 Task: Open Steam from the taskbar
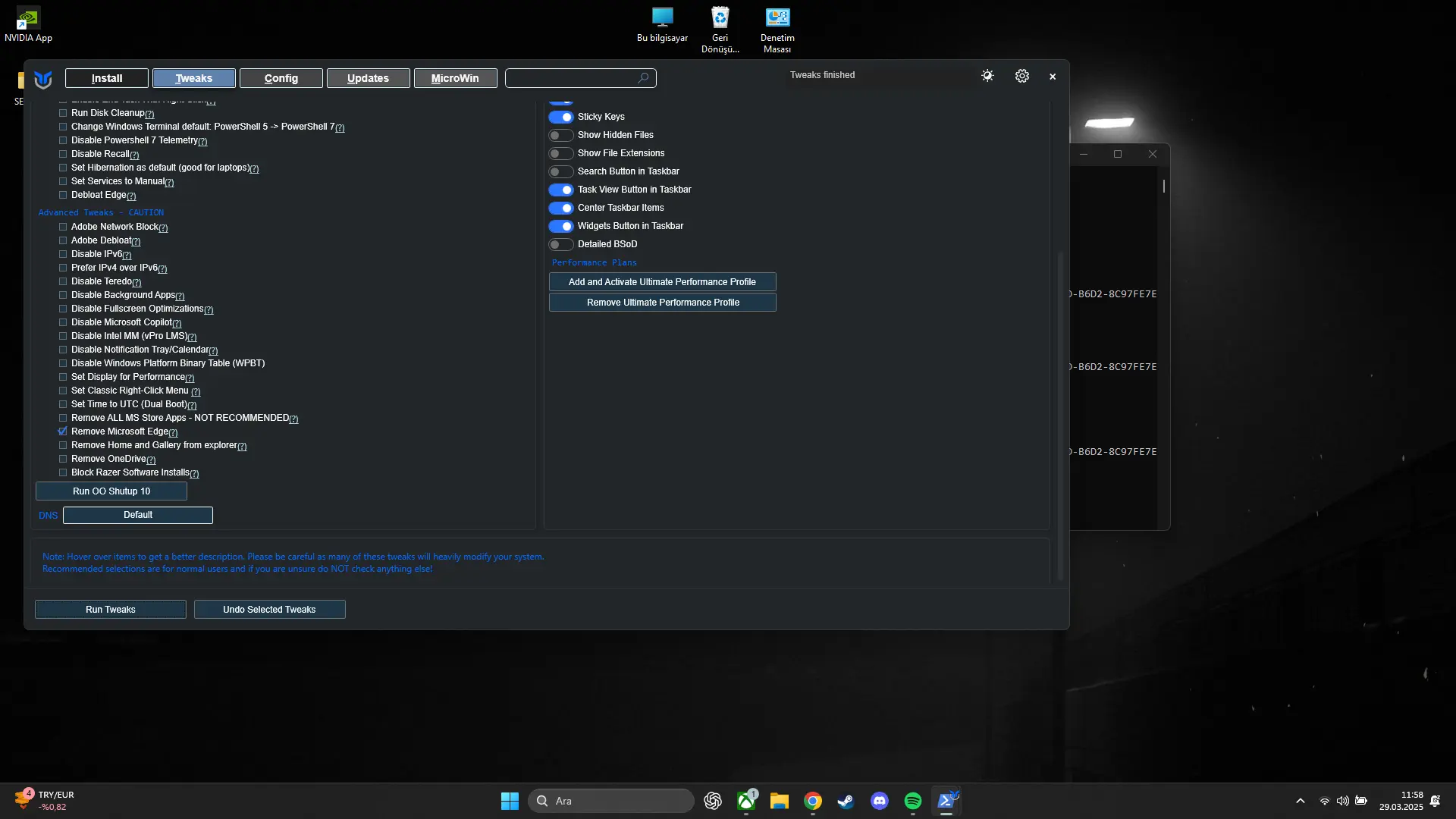[846, 801]
